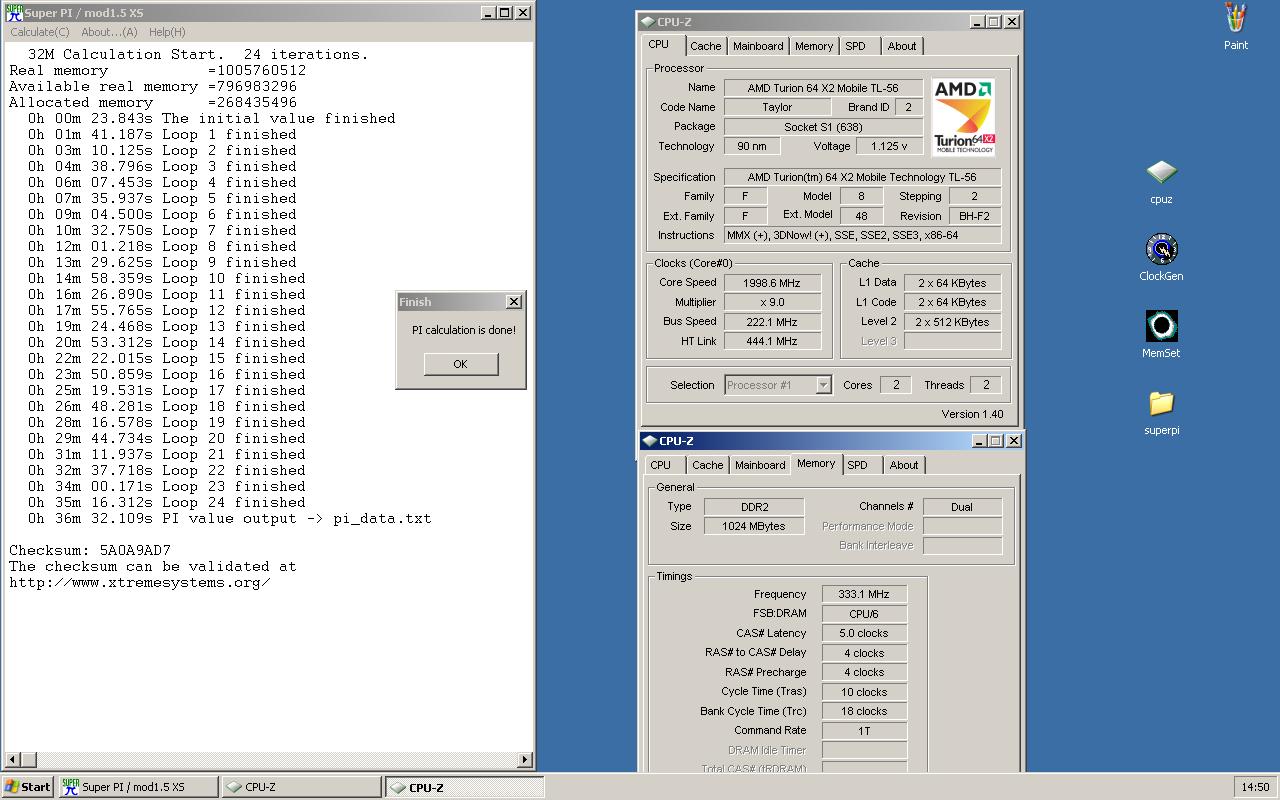Open the Processor #1 selection dropdown

pos(778,385)
